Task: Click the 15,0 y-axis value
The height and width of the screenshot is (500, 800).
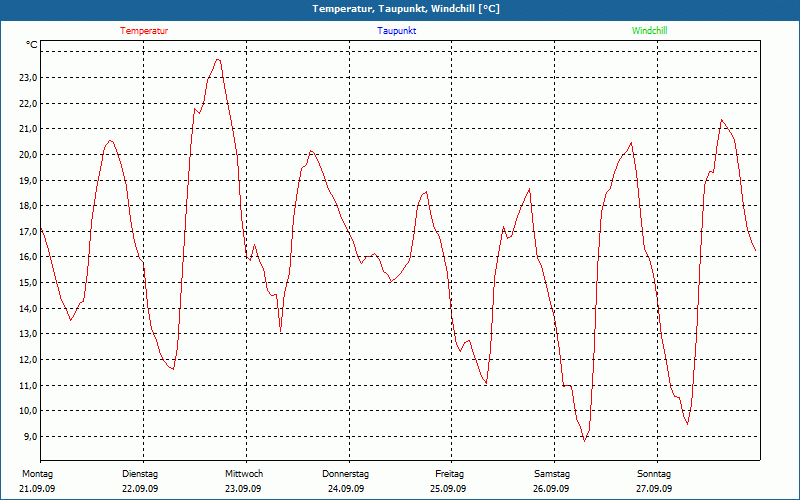Action: 28,282
